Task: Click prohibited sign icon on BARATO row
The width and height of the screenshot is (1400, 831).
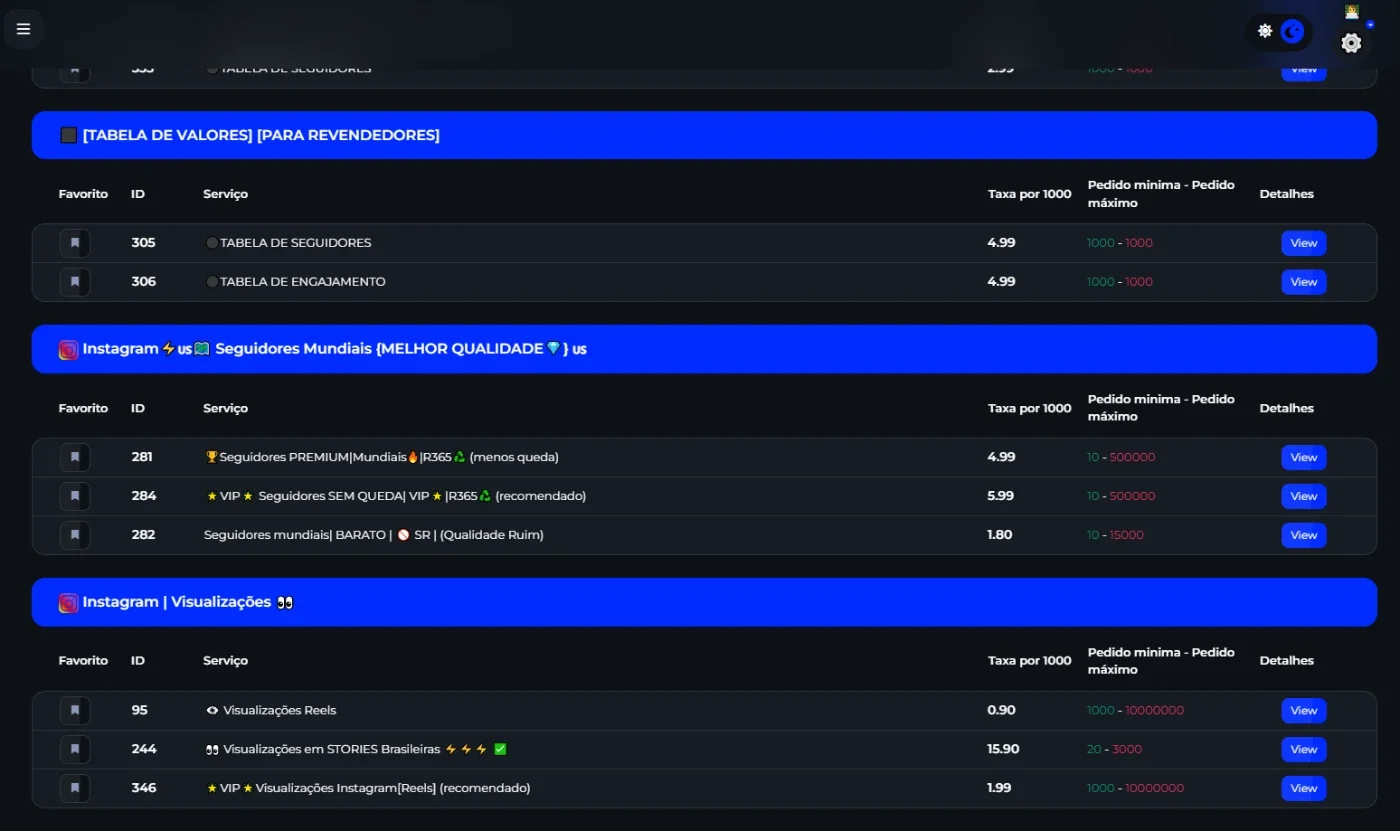Action: coord(403,535)
